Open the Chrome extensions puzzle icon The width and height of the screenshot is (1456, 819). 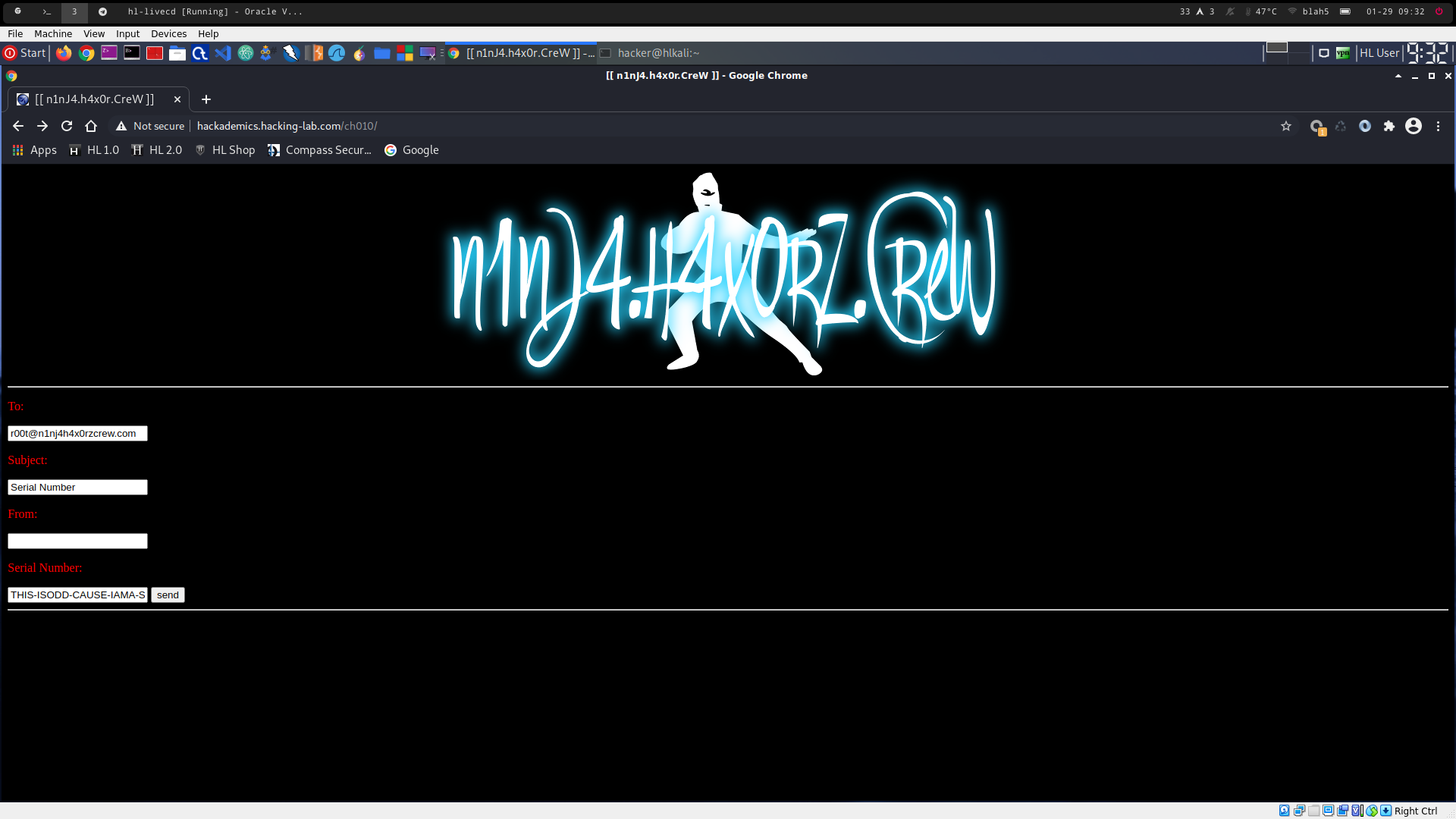click(x=1389, y=126)
